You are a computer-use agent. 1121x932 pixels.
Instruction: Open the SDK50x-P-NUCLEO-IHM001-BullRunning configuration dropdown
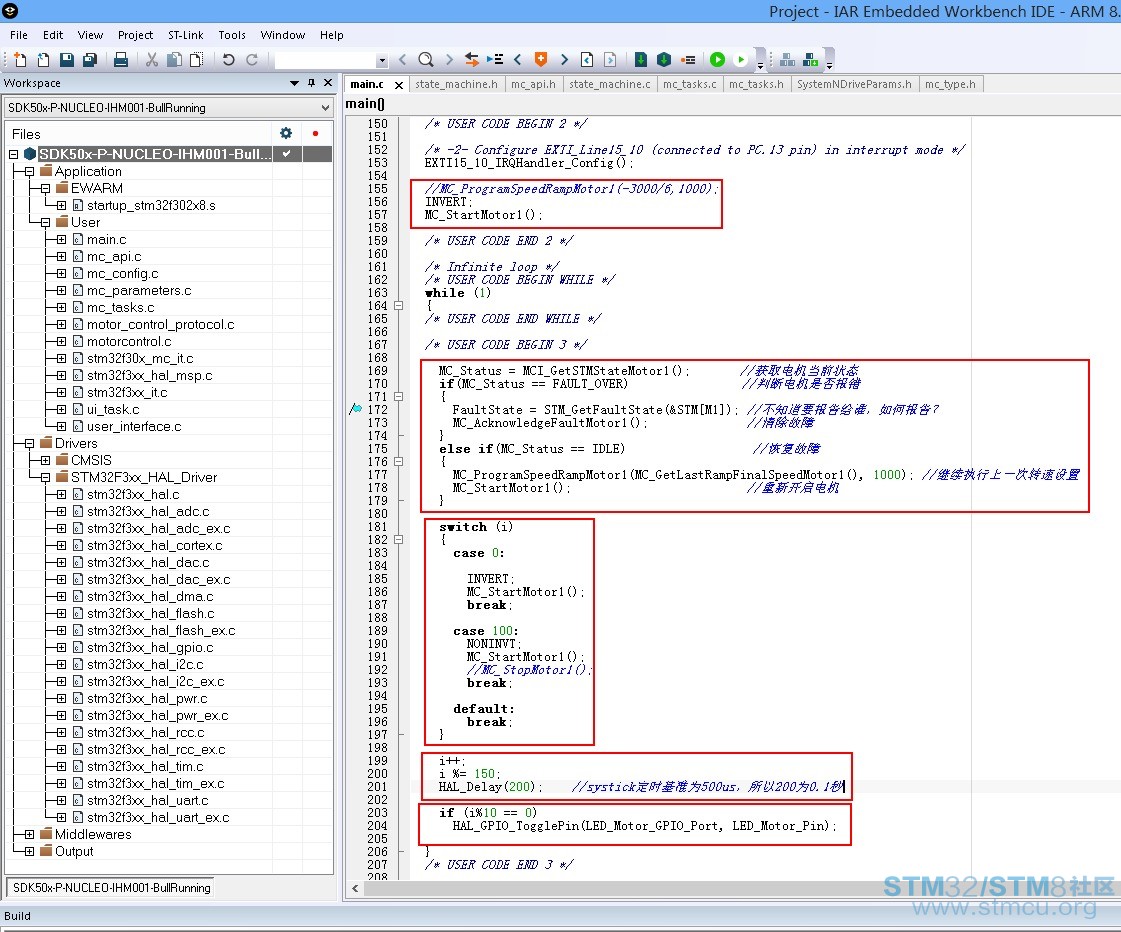(325, 108)
